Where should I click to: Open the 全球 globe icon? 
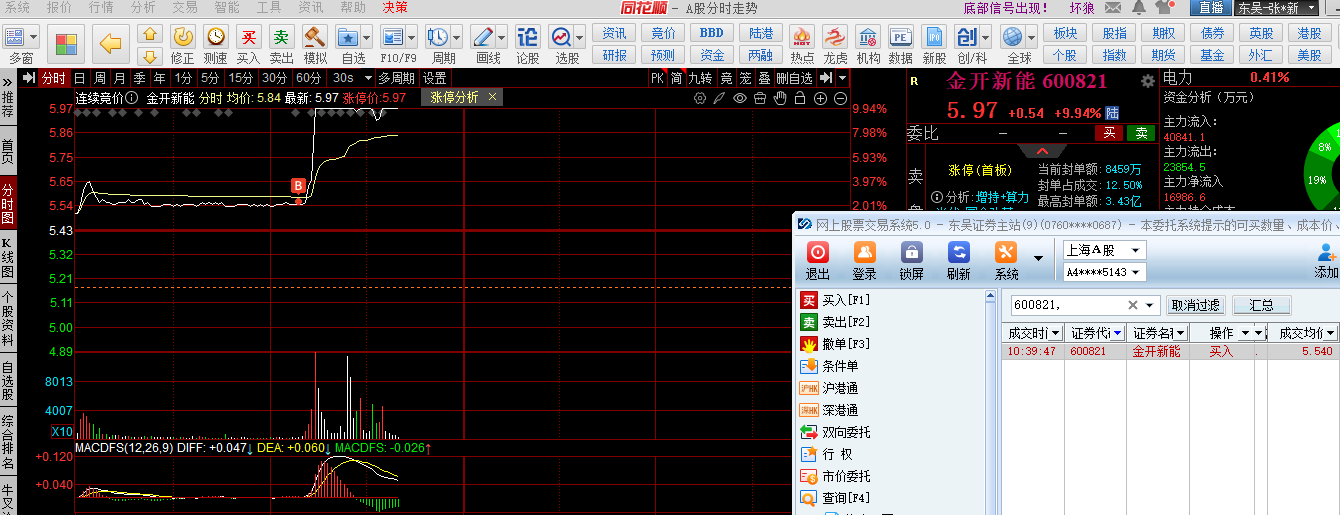(1013, 38)
